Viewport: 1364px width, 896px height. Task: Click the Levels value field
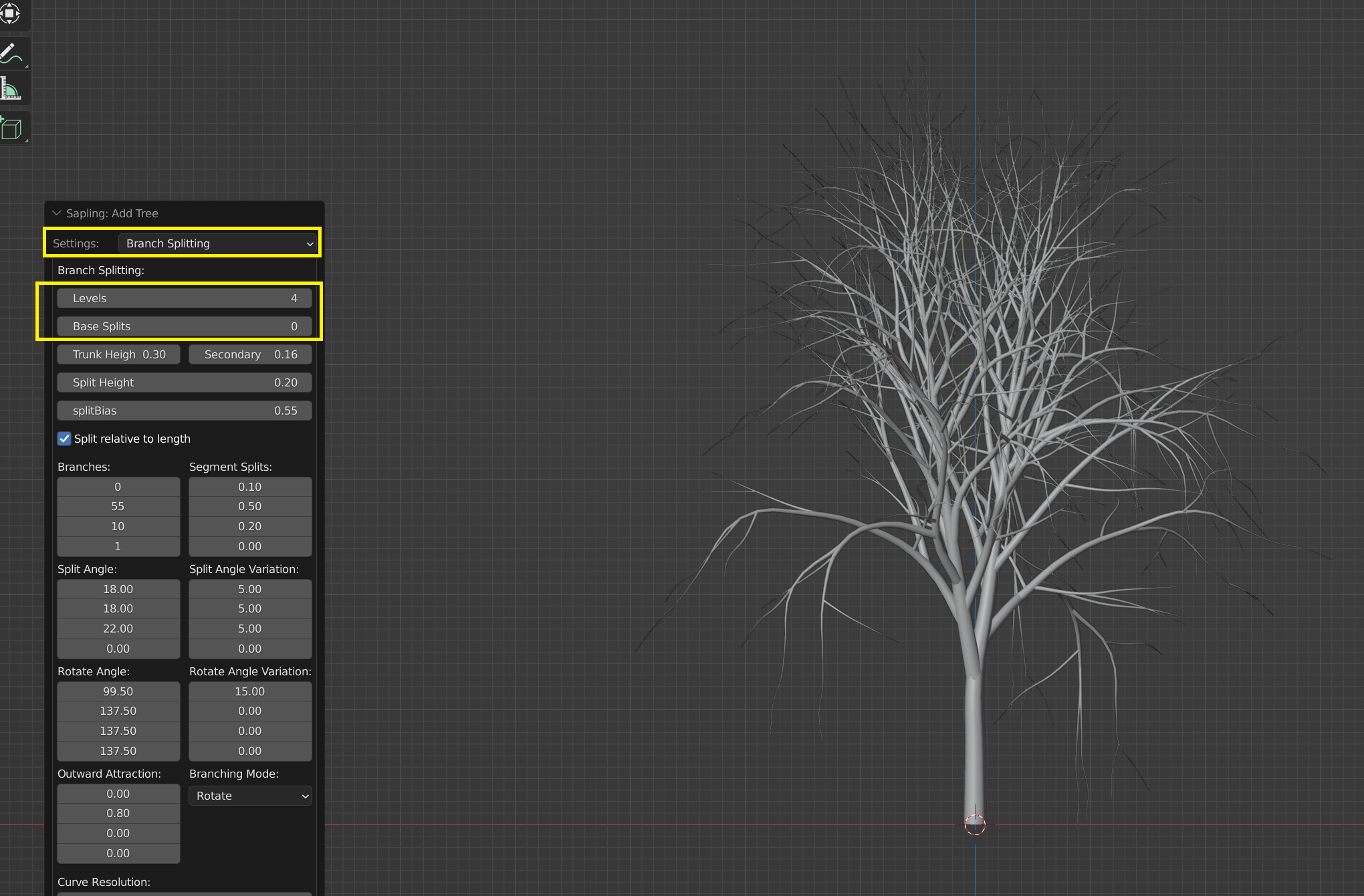(x=184, y=298)
